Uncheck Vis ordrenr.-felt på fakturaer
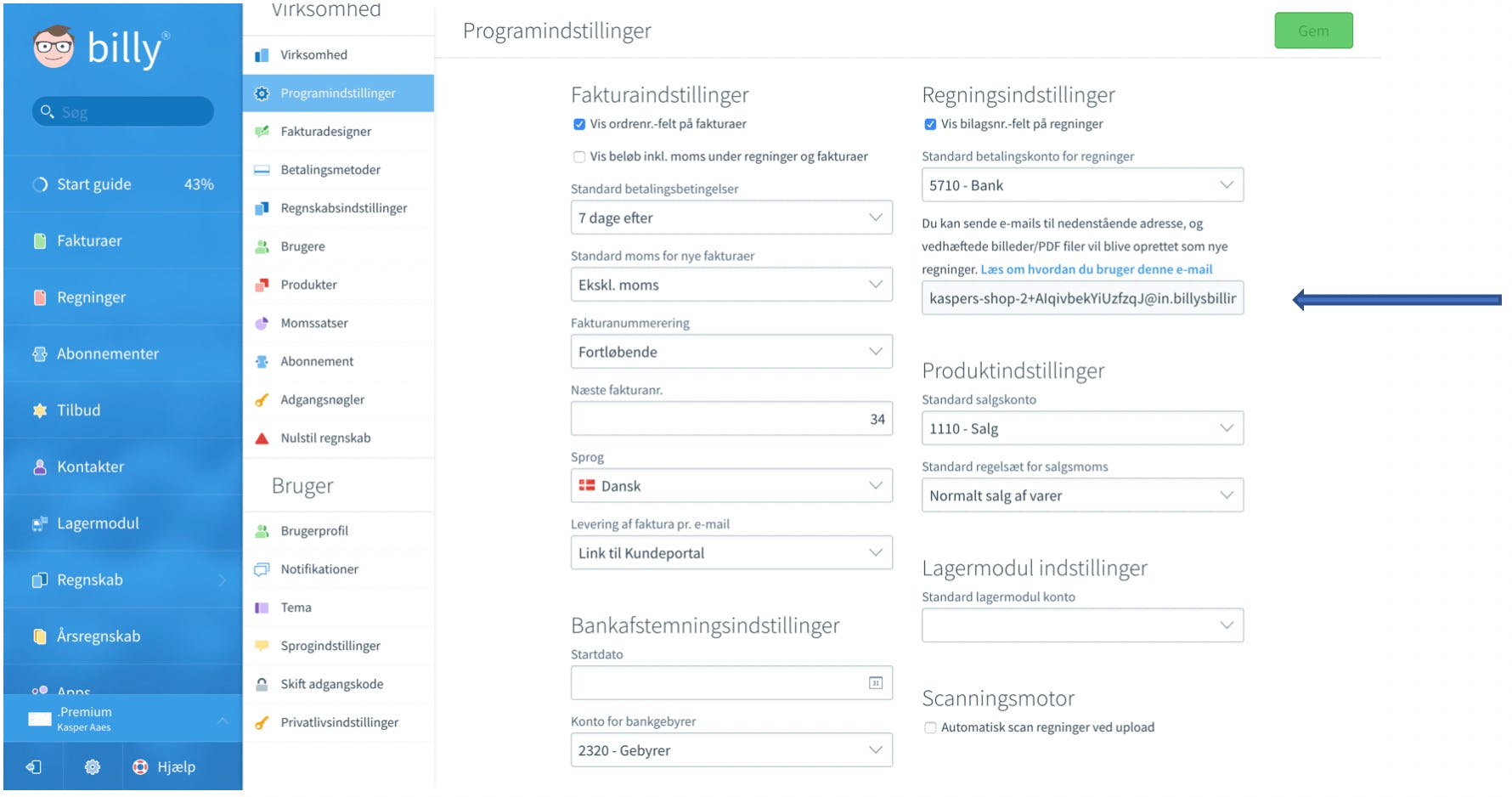1512x797 pixels. pyautogui.click(x=579, y=124)
